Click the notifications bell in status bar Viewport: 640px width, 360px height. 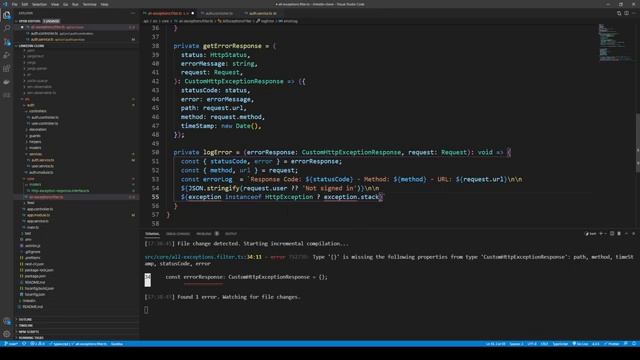pos(634,344)
